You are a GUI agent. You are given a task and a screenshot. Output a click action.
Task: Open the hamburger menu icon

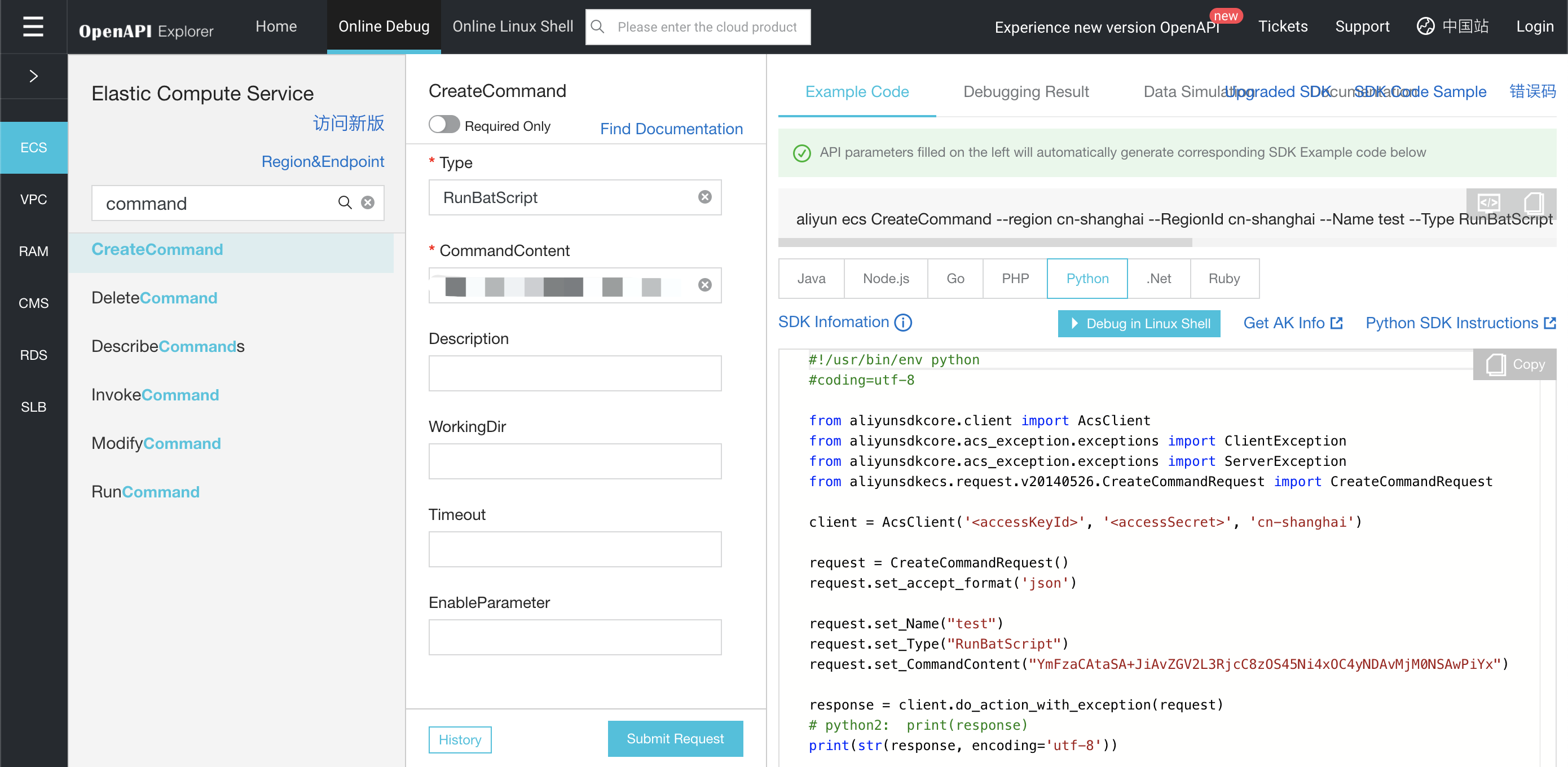33,27
